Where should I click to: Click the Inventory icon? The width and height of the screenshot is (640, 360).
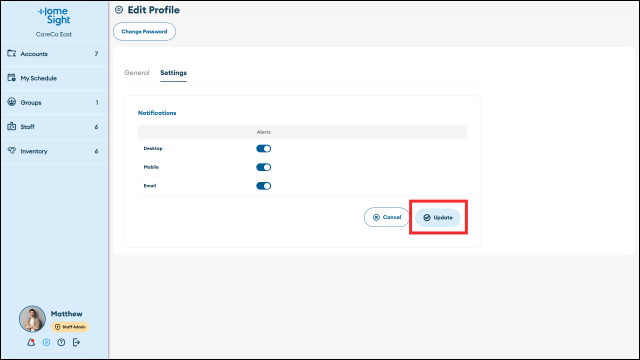click(11, 151)
